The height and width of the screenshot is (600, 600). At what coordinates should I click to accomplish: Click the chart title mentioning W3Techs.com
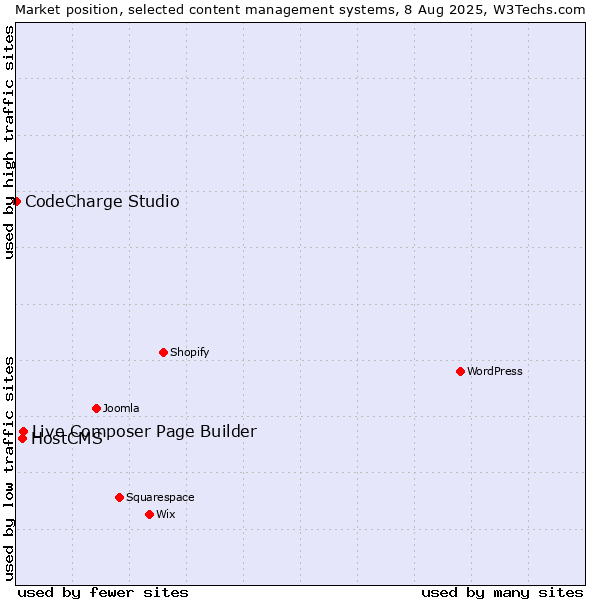(x=300, y=10)
